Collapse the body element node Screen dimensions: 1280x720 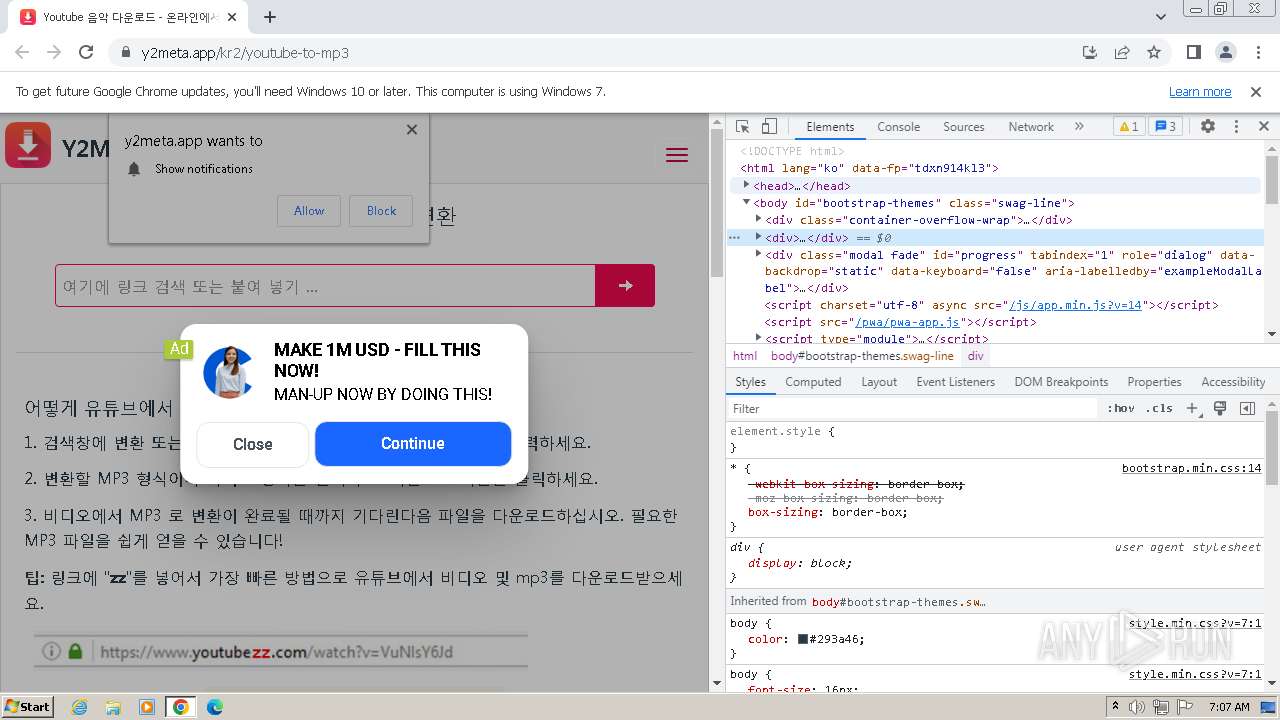746,202
